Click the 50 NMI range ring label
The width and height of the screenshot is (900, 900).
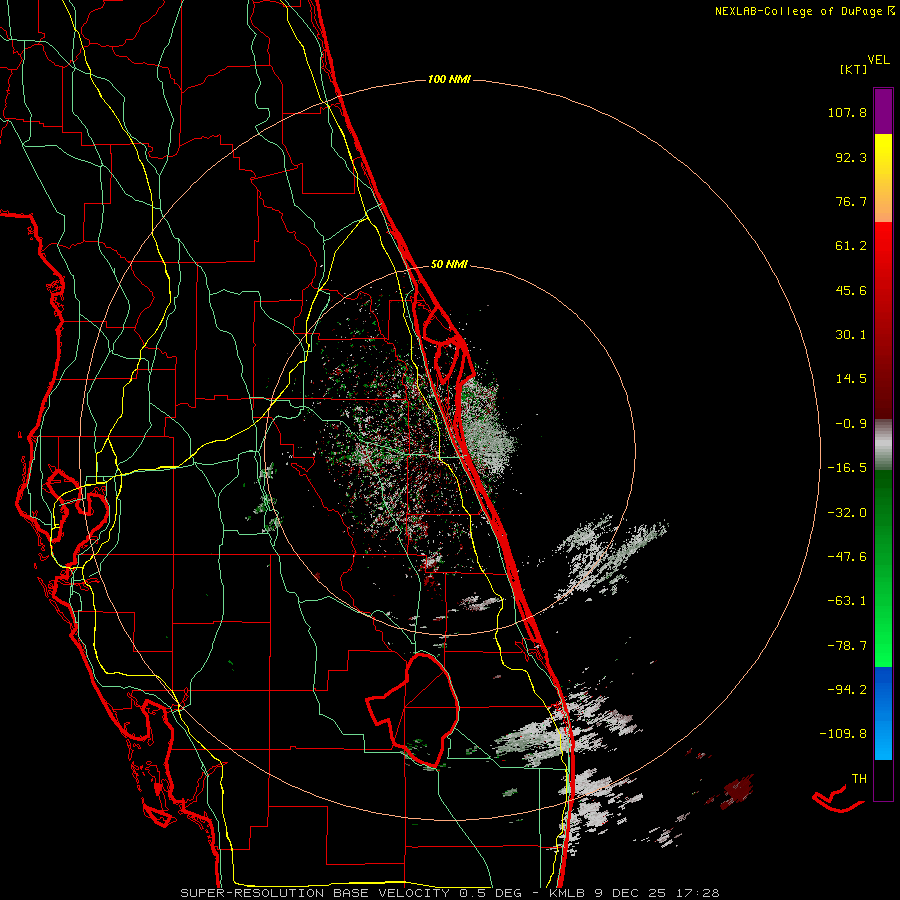coord(449,264)
